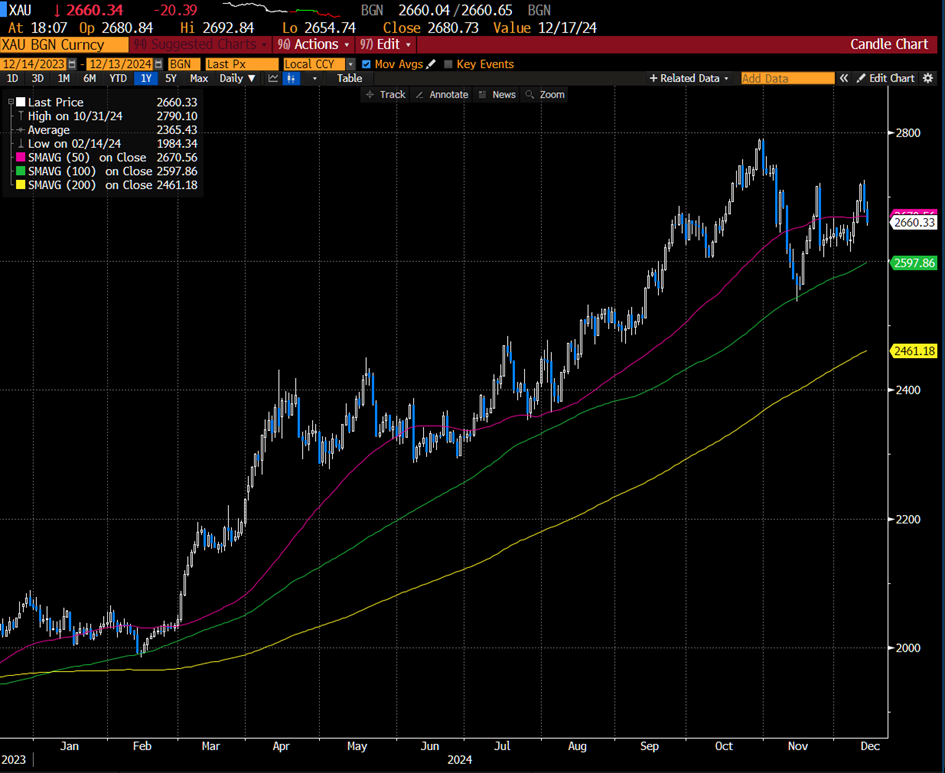
Task: Click the intraday sparkline in header
Action: click(281, 9)
